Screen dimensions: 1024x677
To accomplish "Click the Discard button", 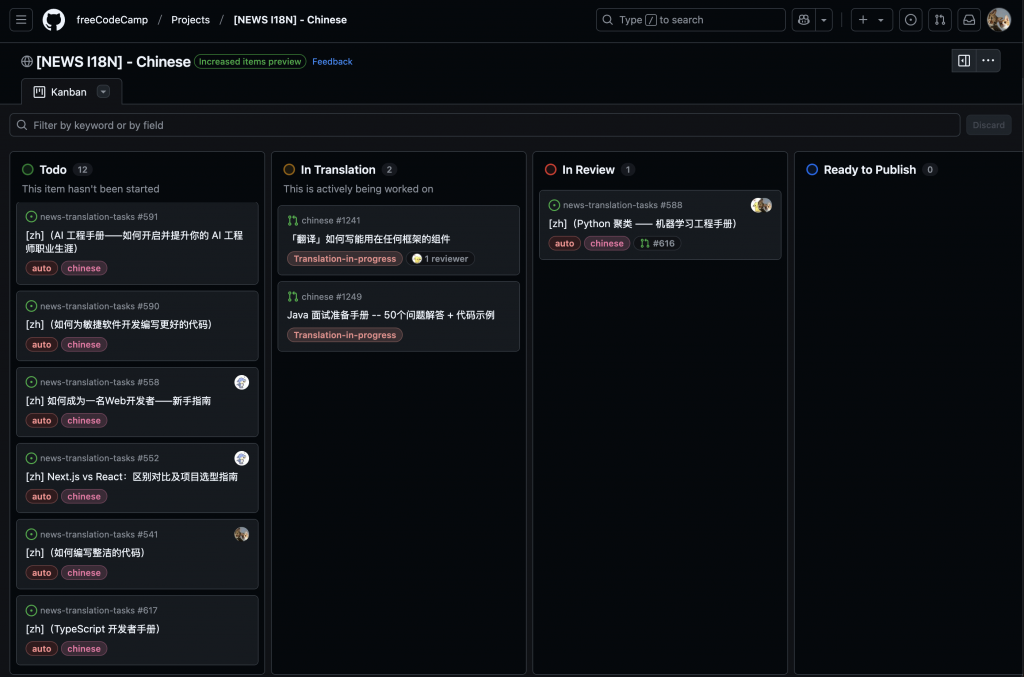I will pos(989,125).
